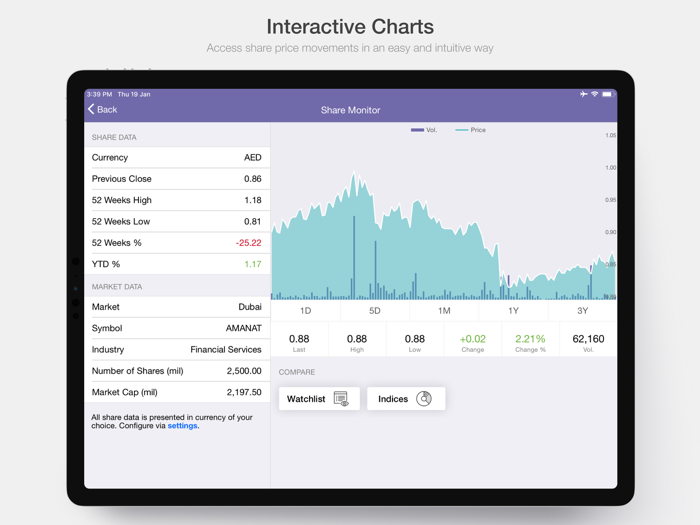Tap the Indices pie chart icon
Image resolution: width=700 pixels, height=525 pixels.
(x=424, y=399)
